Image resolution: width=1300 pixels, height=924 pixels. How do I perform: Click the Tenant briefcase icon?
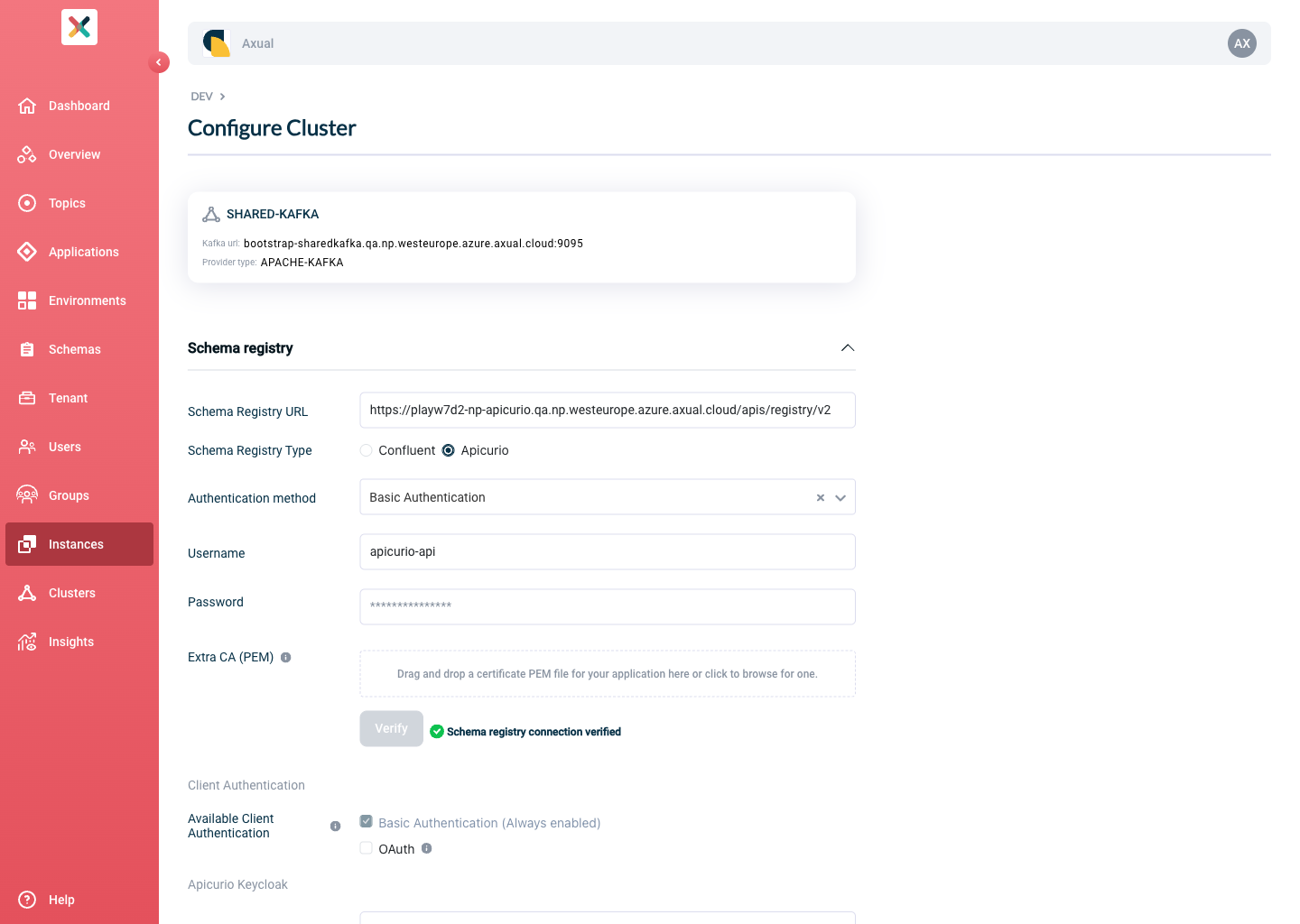point(27,398)
